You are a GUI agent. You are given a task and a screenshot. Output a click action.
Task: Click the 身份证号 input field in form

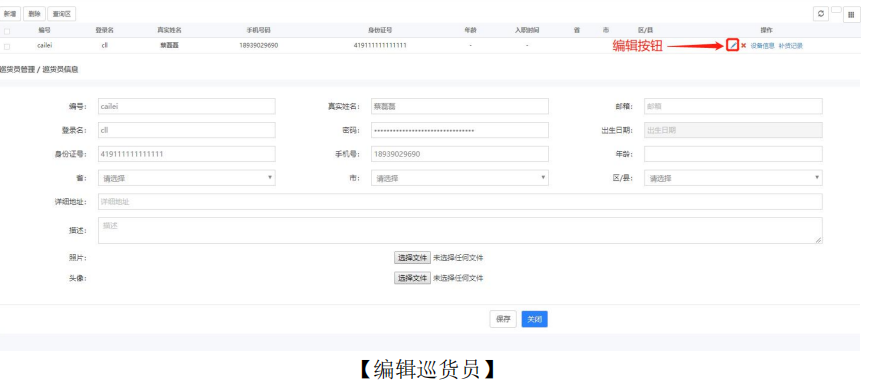pyautogui.click(x=186, y=154)
